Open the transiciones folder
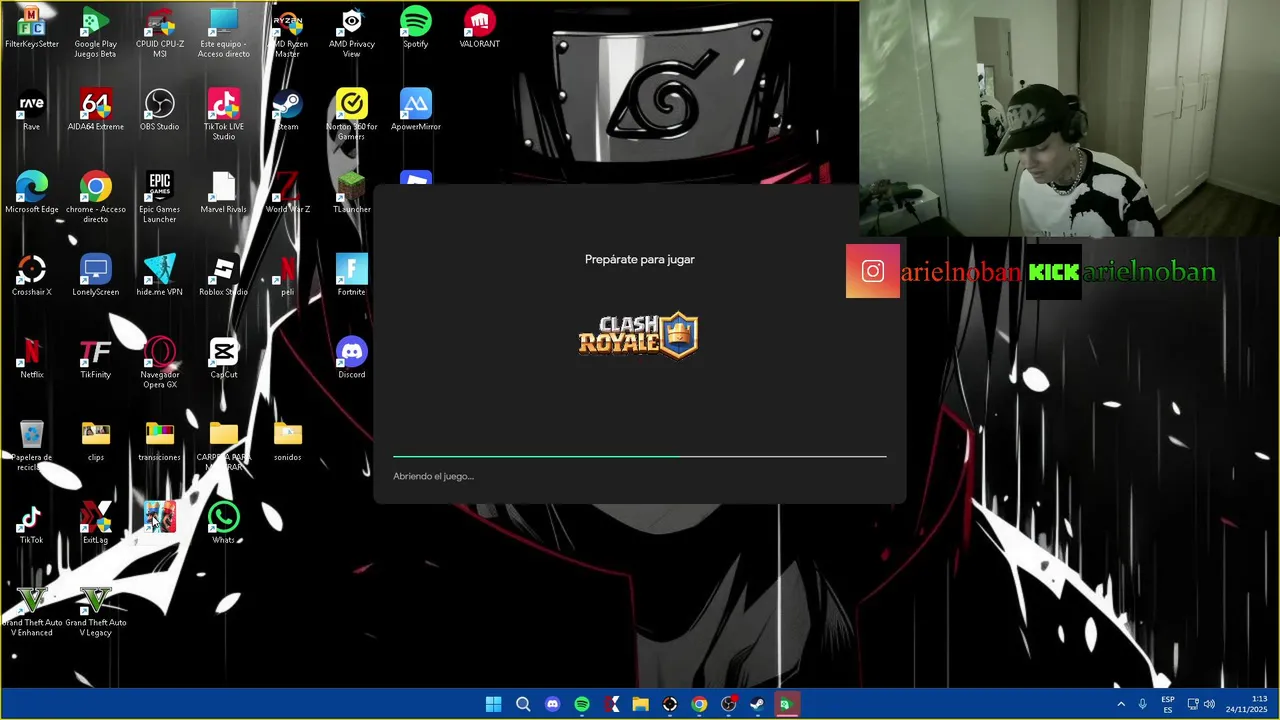This screenshot has width=1280, height=720. coord(159,441)
